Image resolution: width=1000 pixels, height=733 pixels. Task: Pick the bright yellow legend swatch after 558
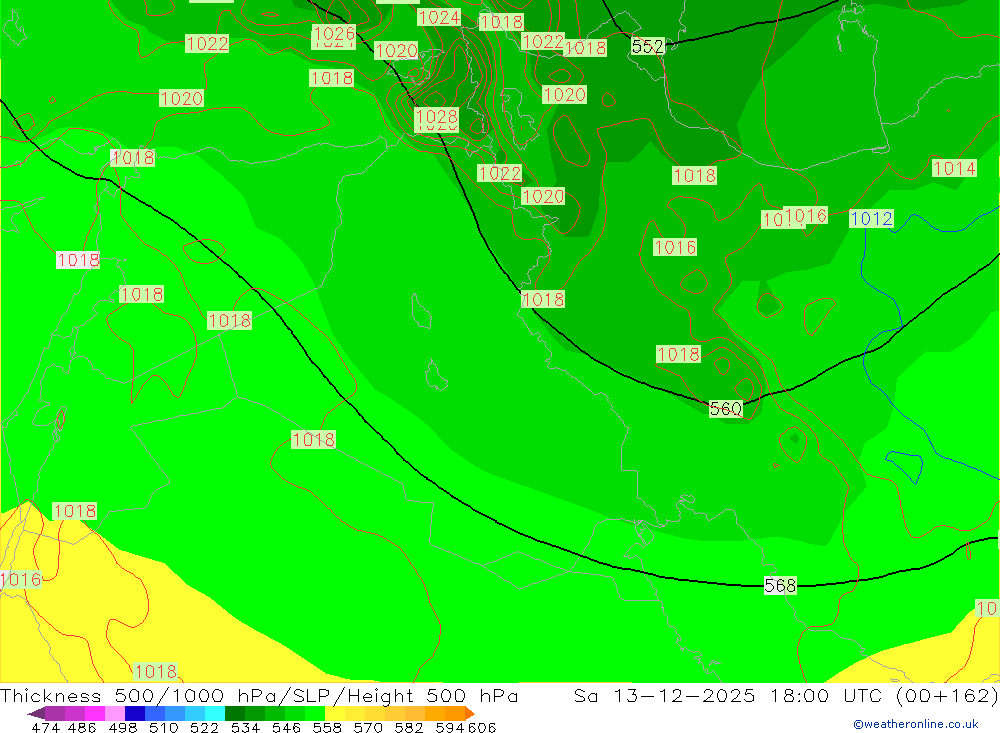335,713
